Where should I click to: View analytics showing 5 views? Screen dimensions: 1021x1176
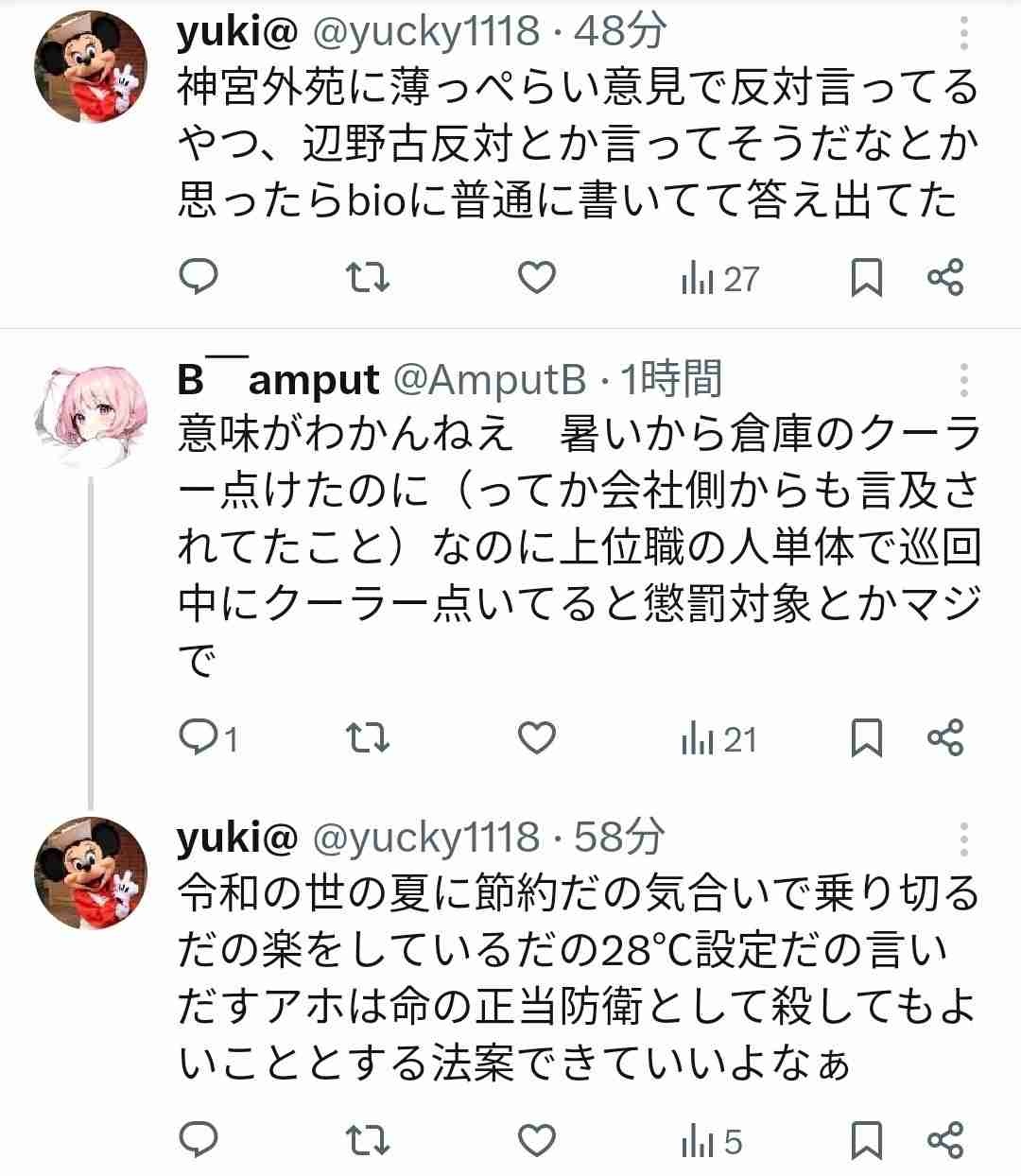tap(711, 1141)
